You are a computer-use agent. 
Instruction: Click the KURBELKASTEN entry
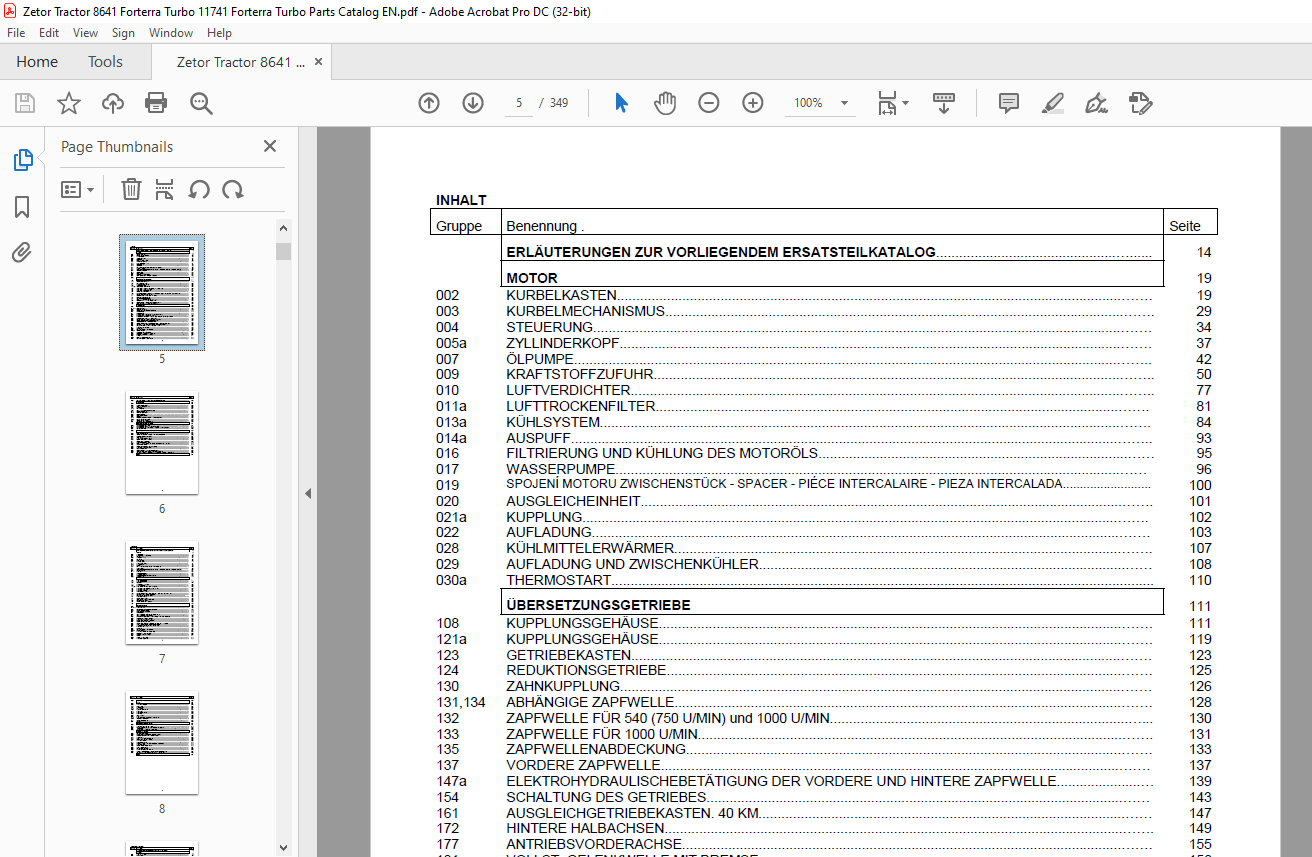point(561,295)
